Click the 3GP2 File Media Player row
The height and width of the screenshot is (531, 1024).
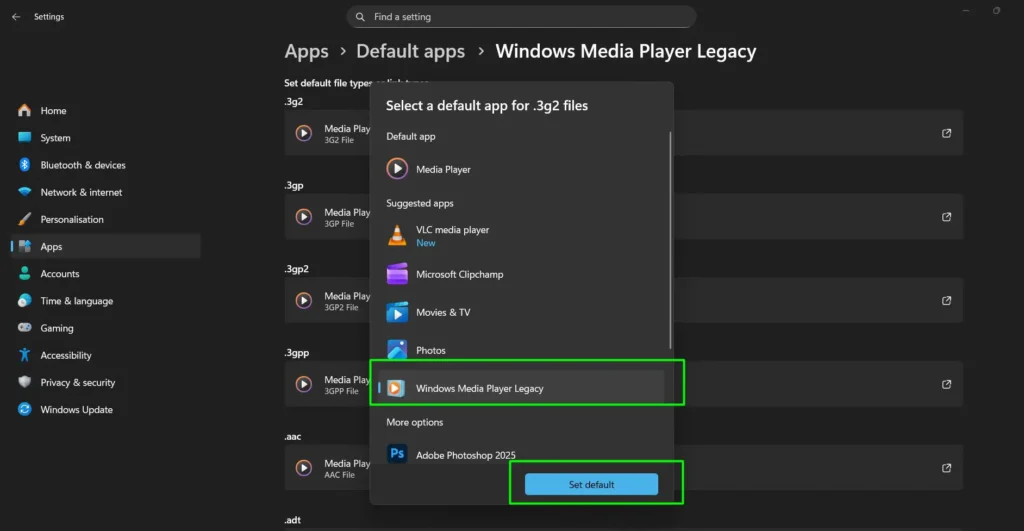624,300
